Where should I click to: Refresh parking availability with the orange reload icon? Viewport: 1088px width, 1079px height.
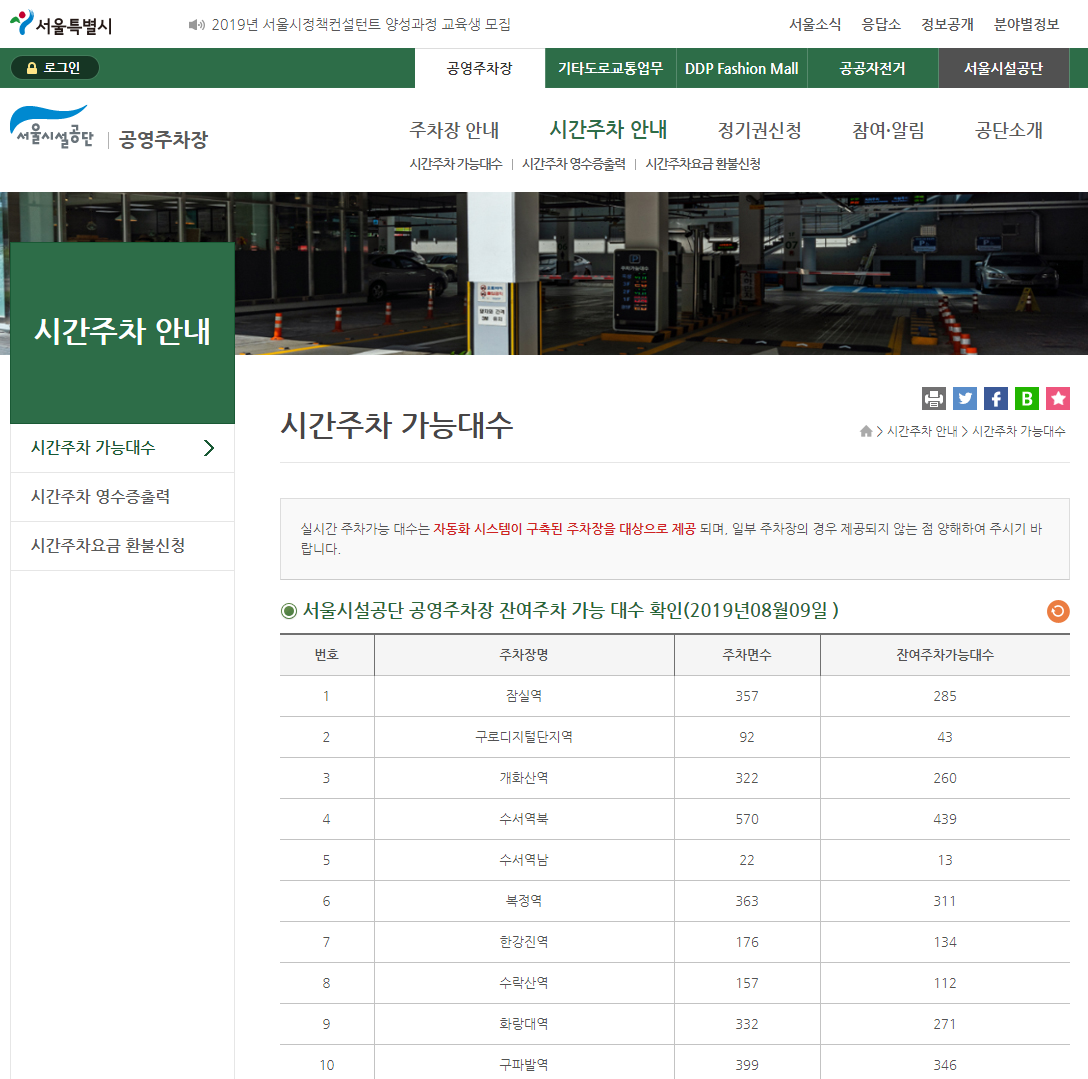(1058, 611)
